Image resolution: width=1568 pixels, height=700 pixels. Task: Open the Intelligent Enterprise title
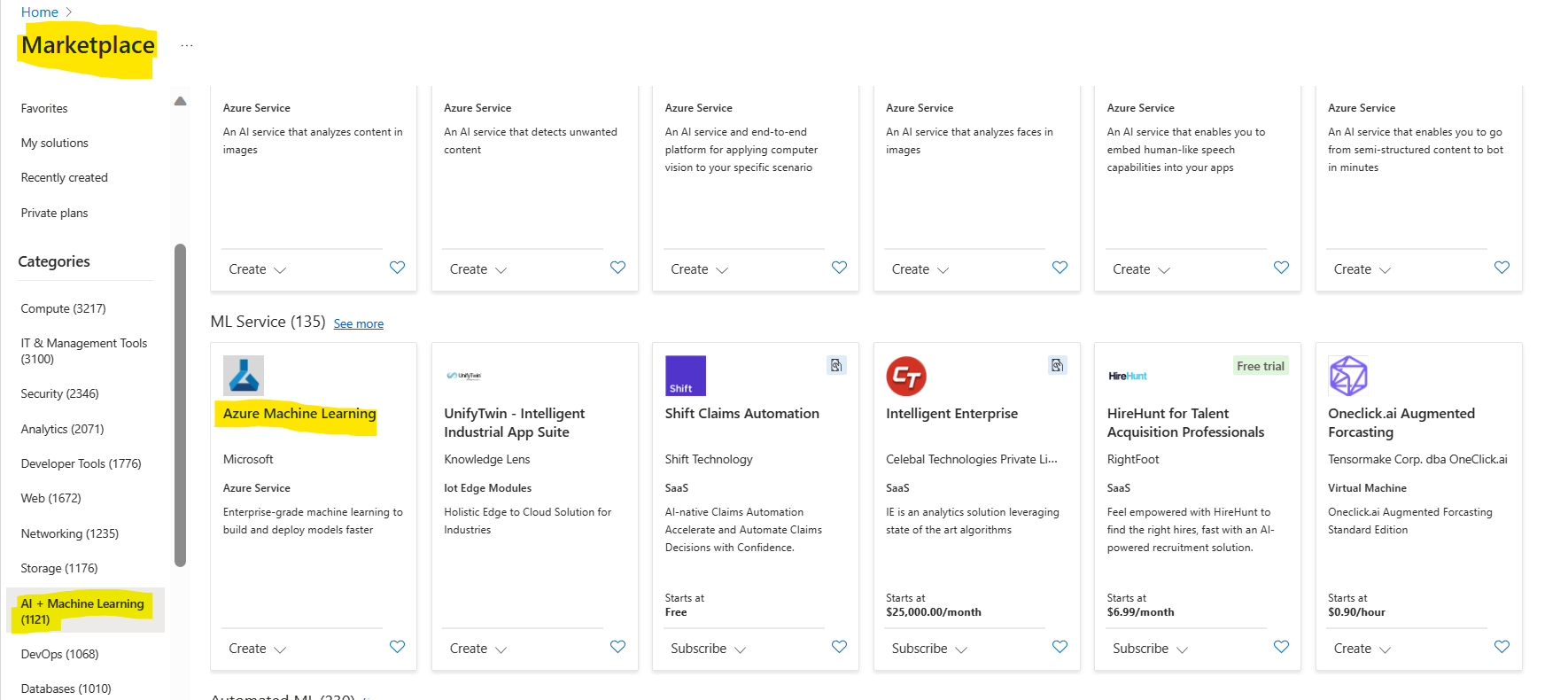pyautogui.click(x=952, y=414)
